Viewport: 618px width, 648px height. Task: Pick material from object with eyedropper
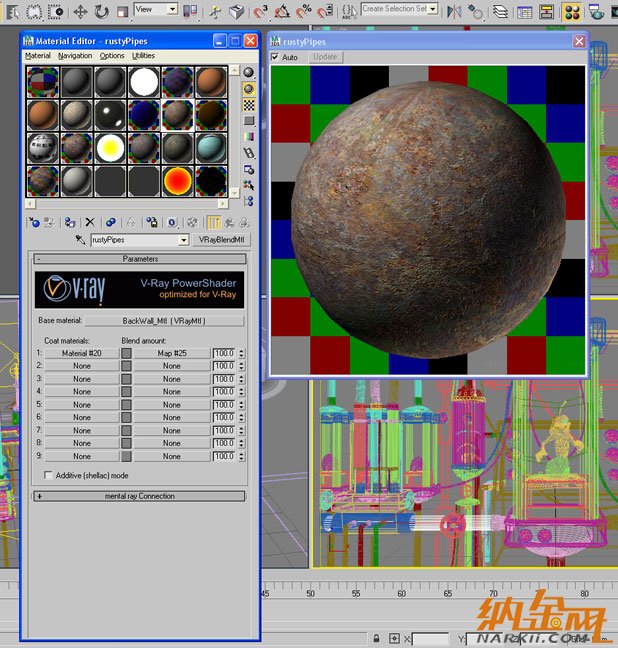tap(80, 240)
